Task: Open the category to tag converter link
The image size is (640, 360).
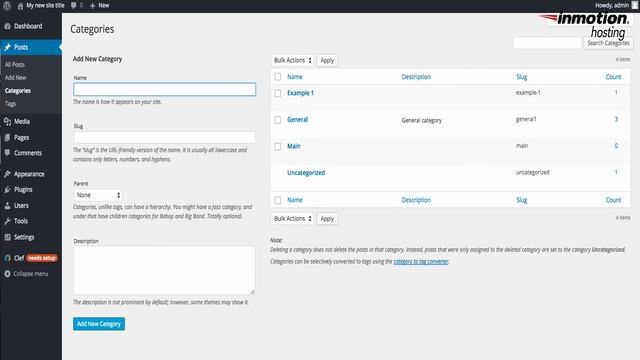Action: tap(421, 262)
